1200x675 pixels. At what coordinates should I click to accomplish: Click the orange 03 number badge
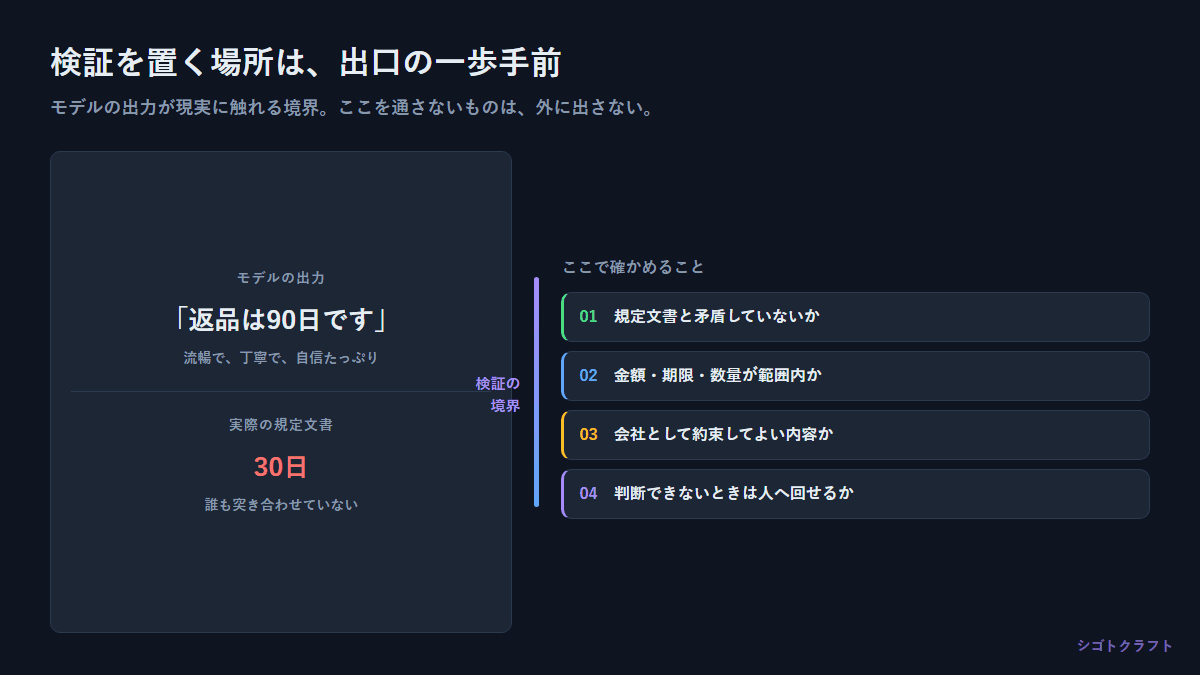click(x=588, y=435)
